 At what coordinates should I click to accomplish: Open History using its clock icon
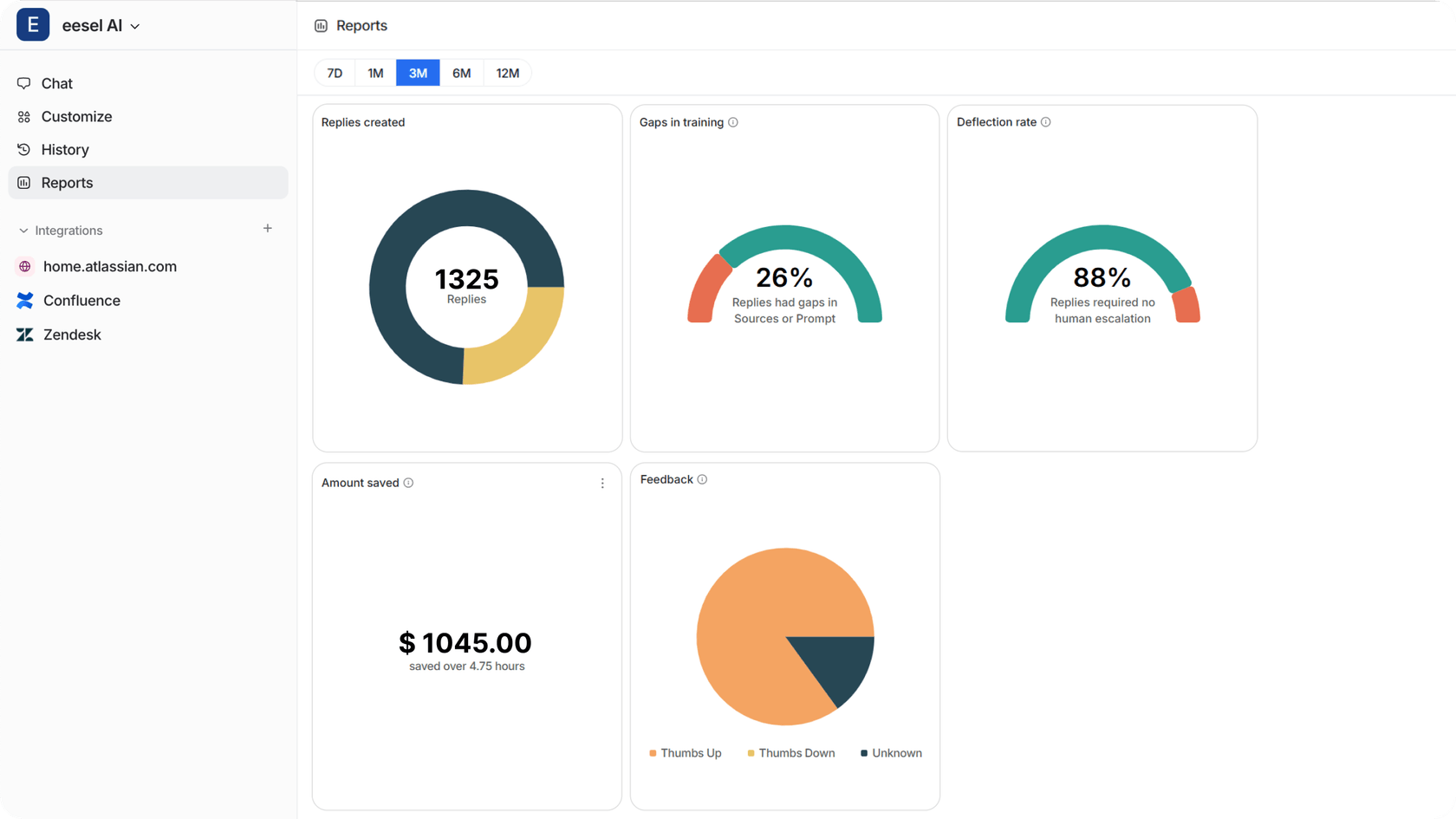pos(24,149)
